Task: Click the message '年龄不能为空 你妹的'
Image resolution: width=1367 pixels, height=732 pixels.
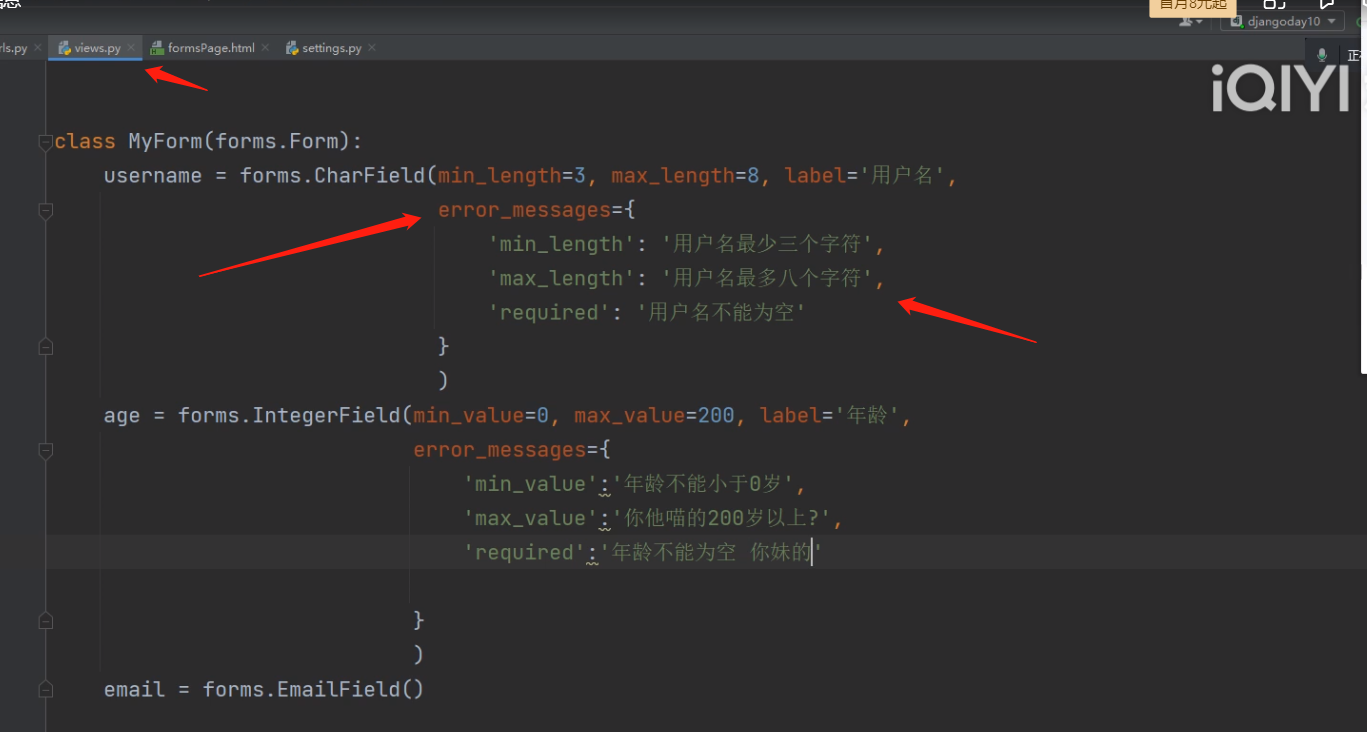Action: (711, 552)
